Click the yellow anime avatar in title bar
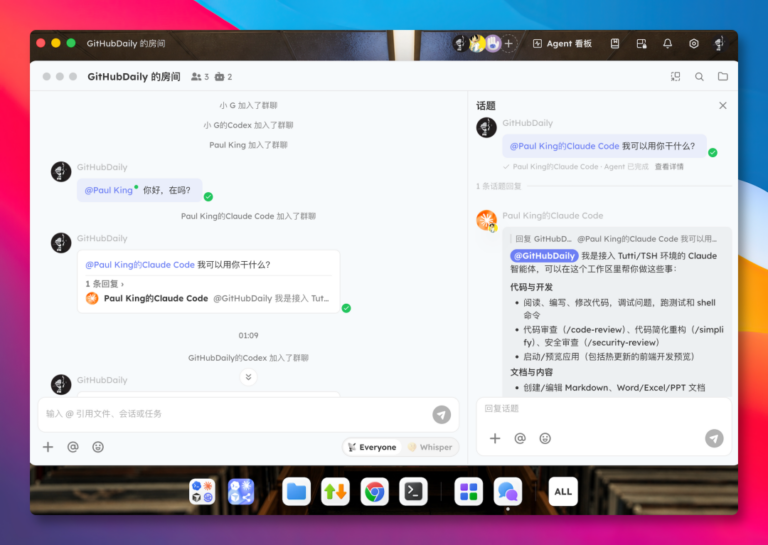Screen dimensions: 768x545 point(477,44)
